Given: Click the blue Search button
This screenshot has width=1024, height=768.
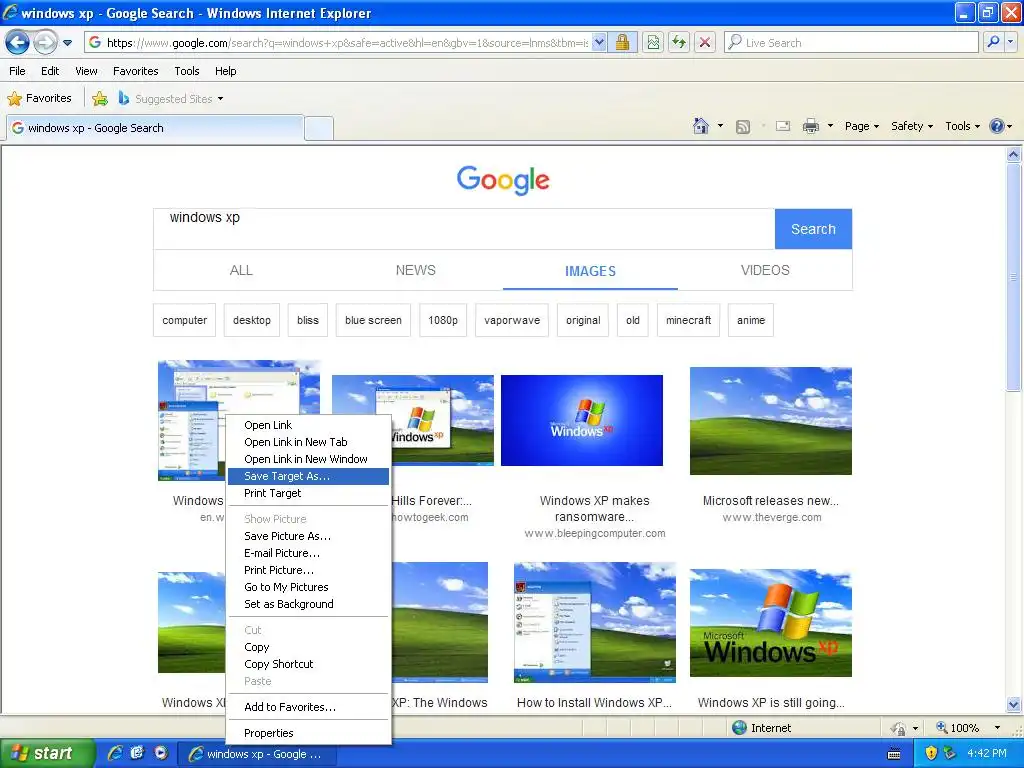Looking at the screenshot, I should (813, 229).
